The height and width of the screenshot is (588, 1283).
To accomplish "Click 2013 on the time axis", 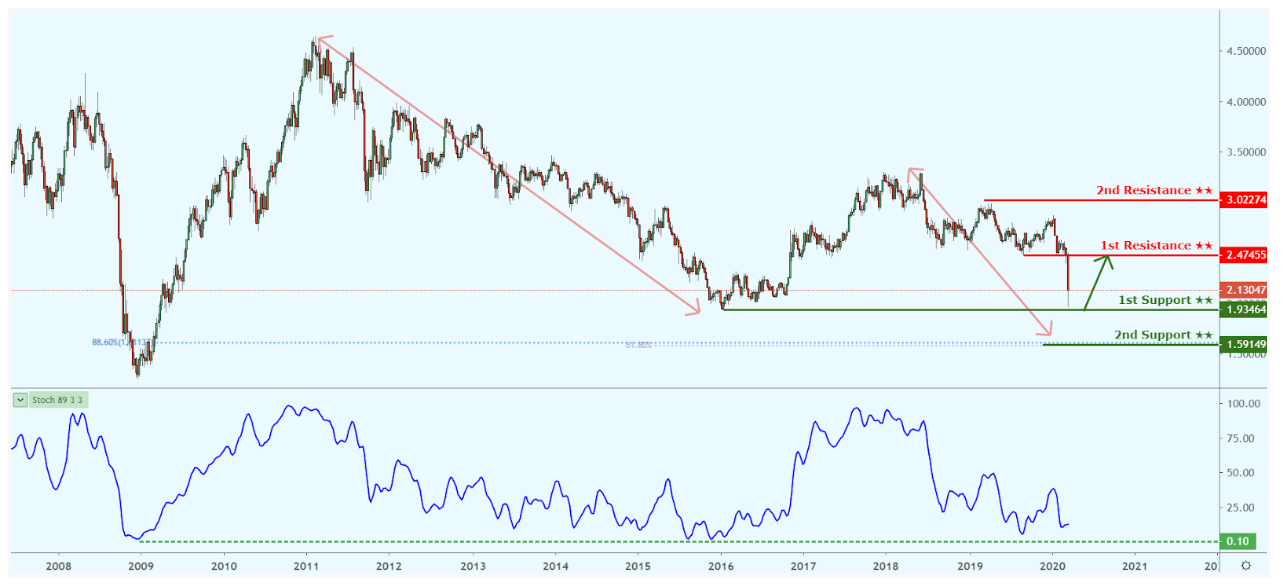I will click(472, 566).
